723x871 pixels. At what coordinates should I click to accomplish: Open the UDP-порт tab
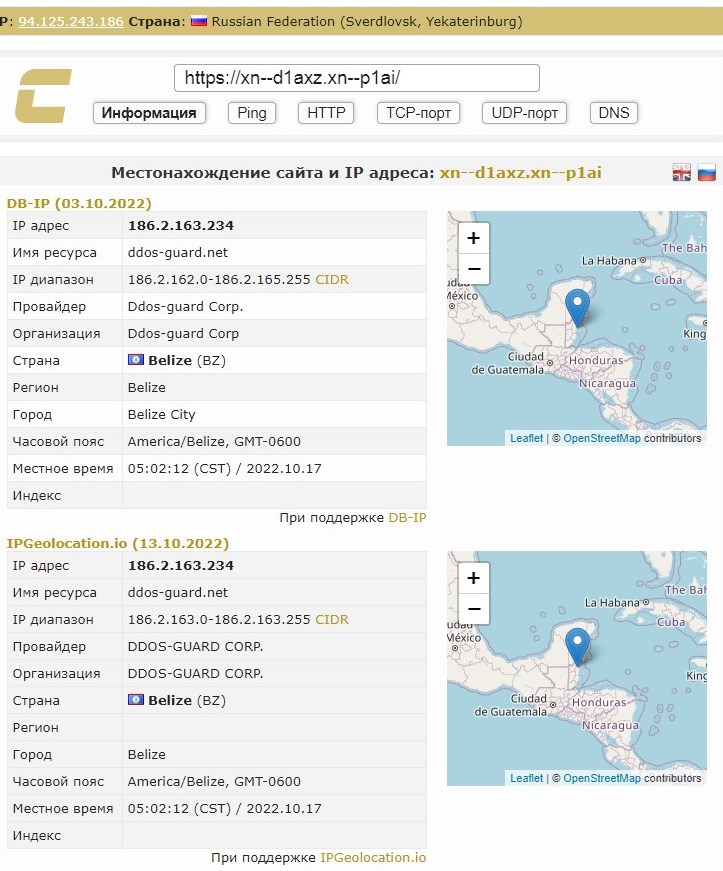(x=524, y=113)
